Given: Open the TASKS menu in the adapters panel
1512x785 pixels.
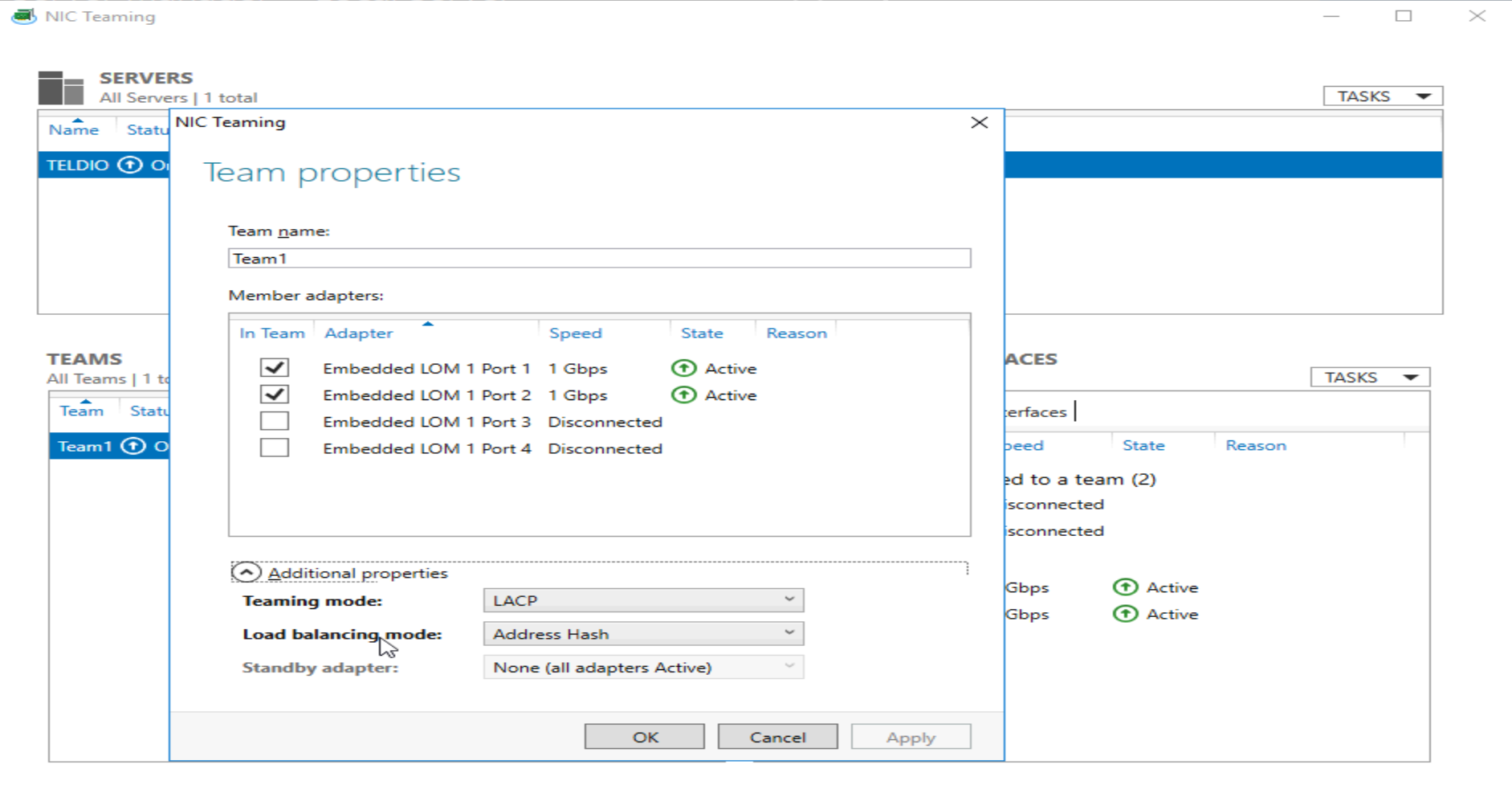Looking at the screenshot, I should coord(1369,376).
